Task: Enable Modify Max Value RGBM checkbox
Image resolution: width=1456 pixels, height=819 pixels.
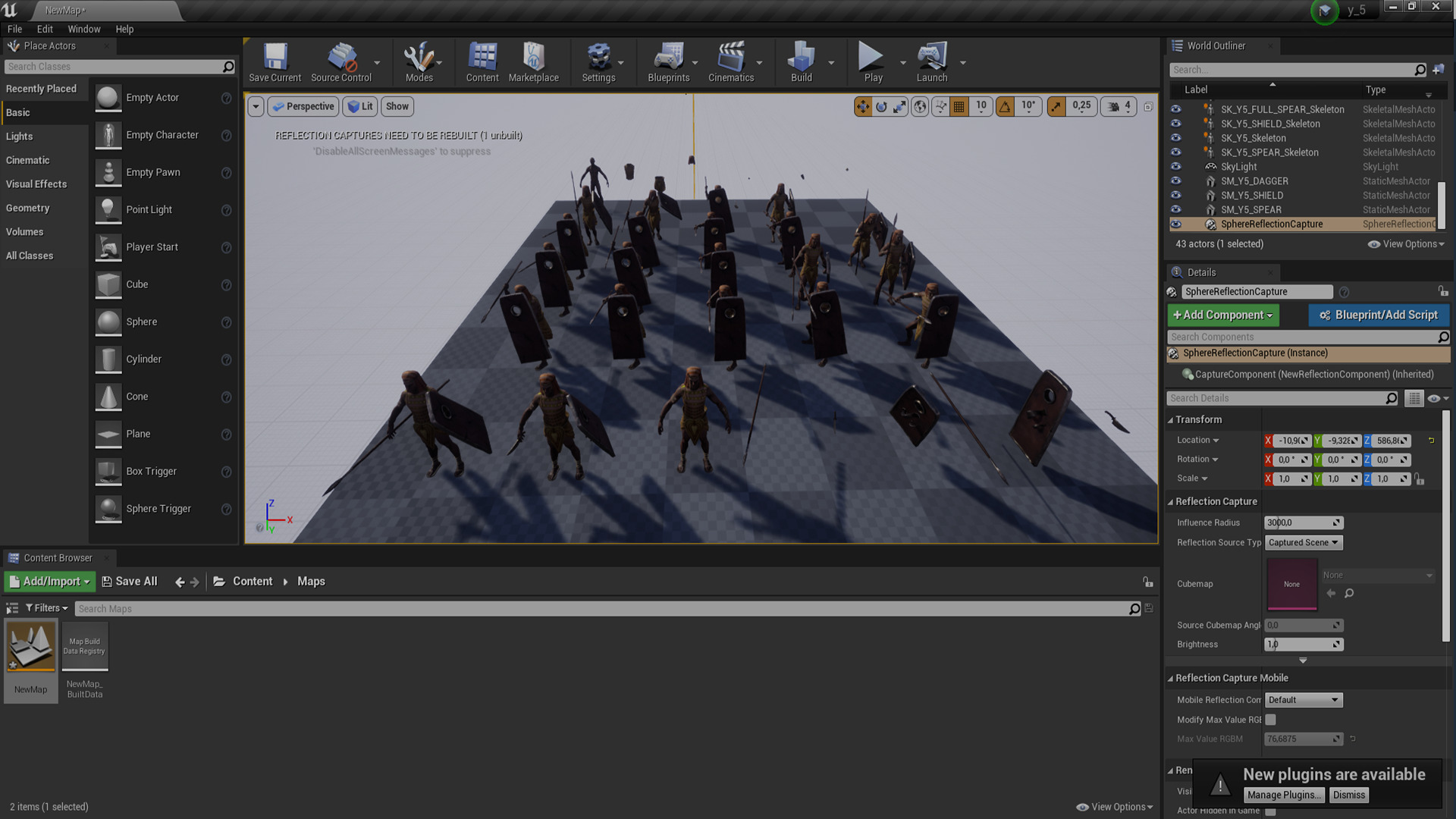Action: [1271, 720]
